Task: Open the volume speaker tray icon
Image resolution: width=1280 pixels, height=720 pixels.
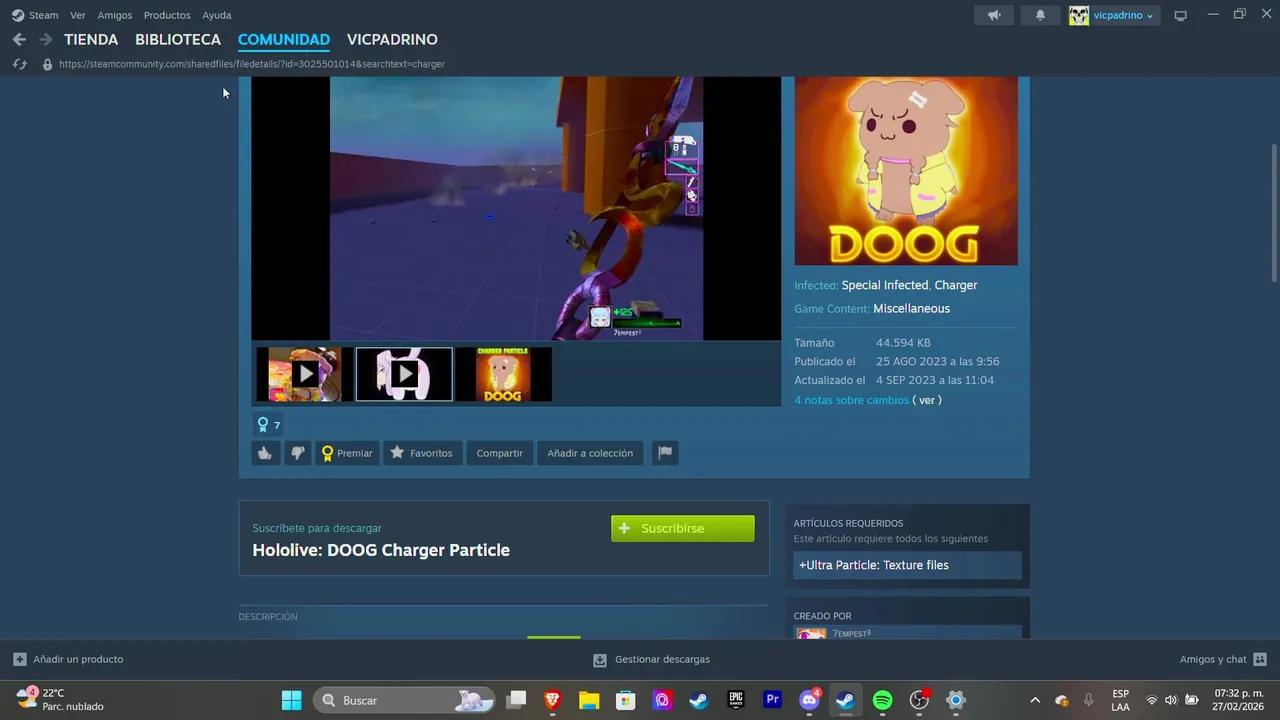Action: [x=1171, y=700]
